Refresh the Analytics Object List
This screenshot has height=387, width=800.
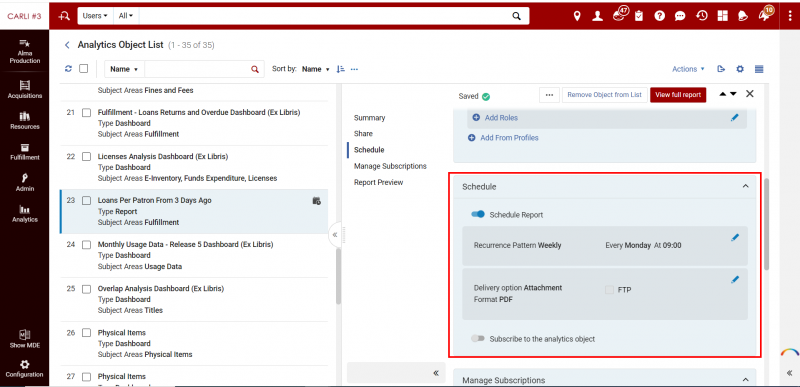(68, 69)
